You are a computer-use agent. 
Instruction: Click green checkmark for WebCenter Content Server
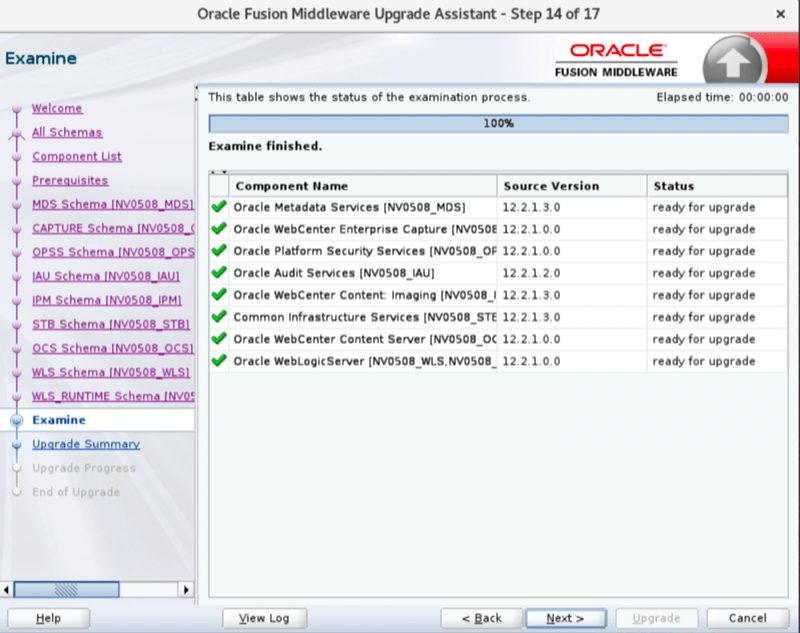(219, 339)
